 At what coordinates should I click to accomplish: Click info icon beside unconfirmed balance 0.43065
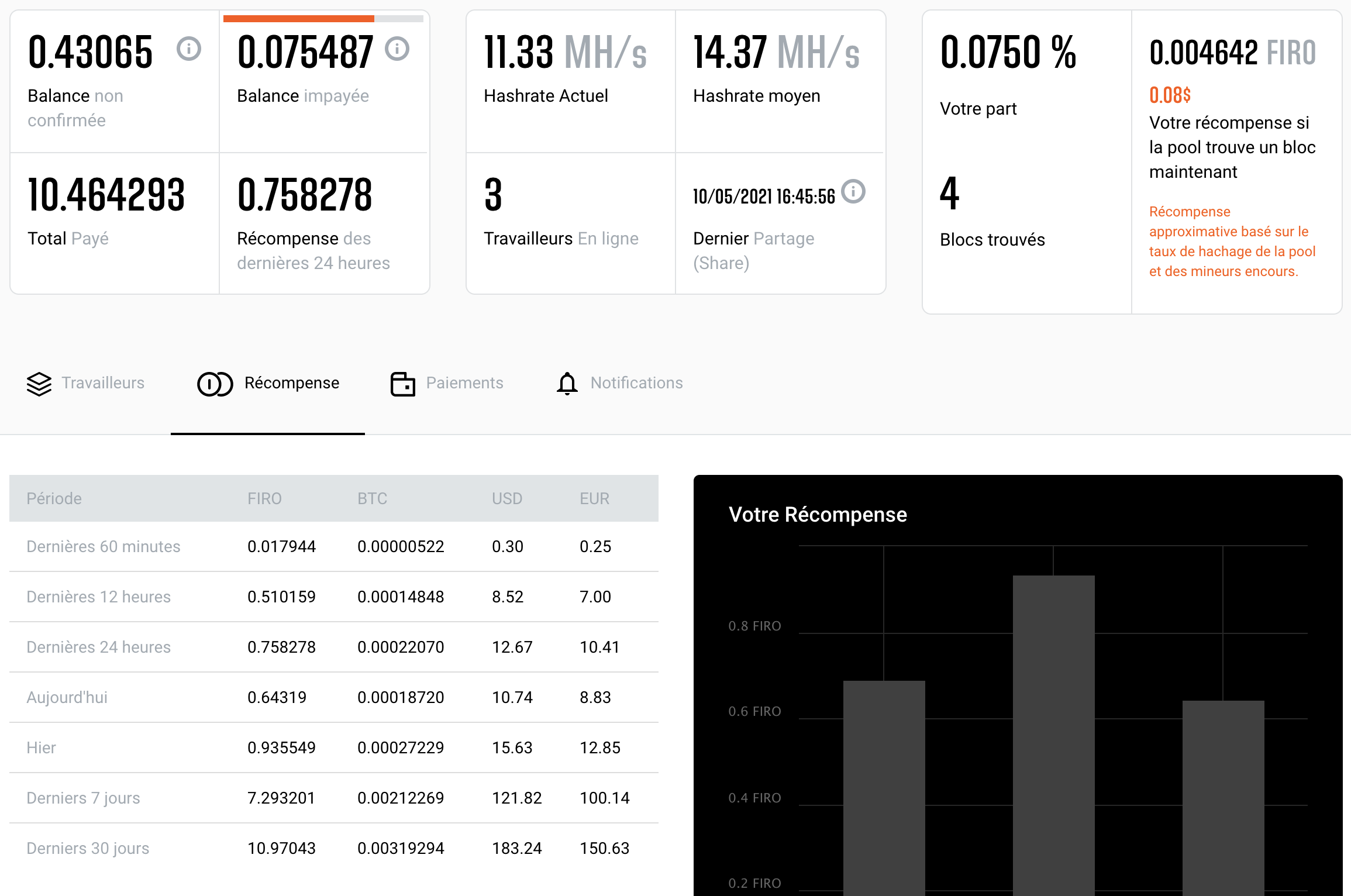(188, 49)
